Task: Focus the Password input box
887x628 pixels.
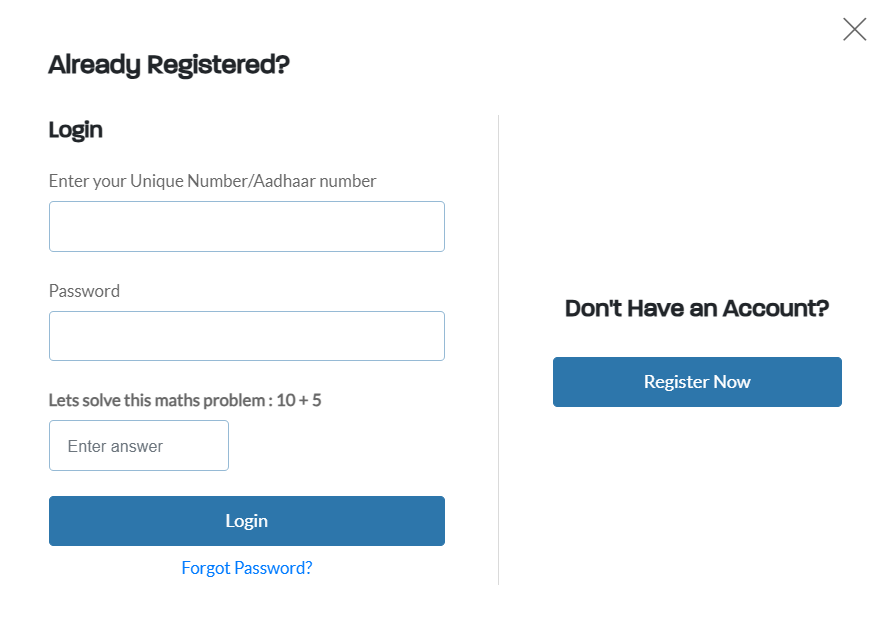Action: point(246,336)
